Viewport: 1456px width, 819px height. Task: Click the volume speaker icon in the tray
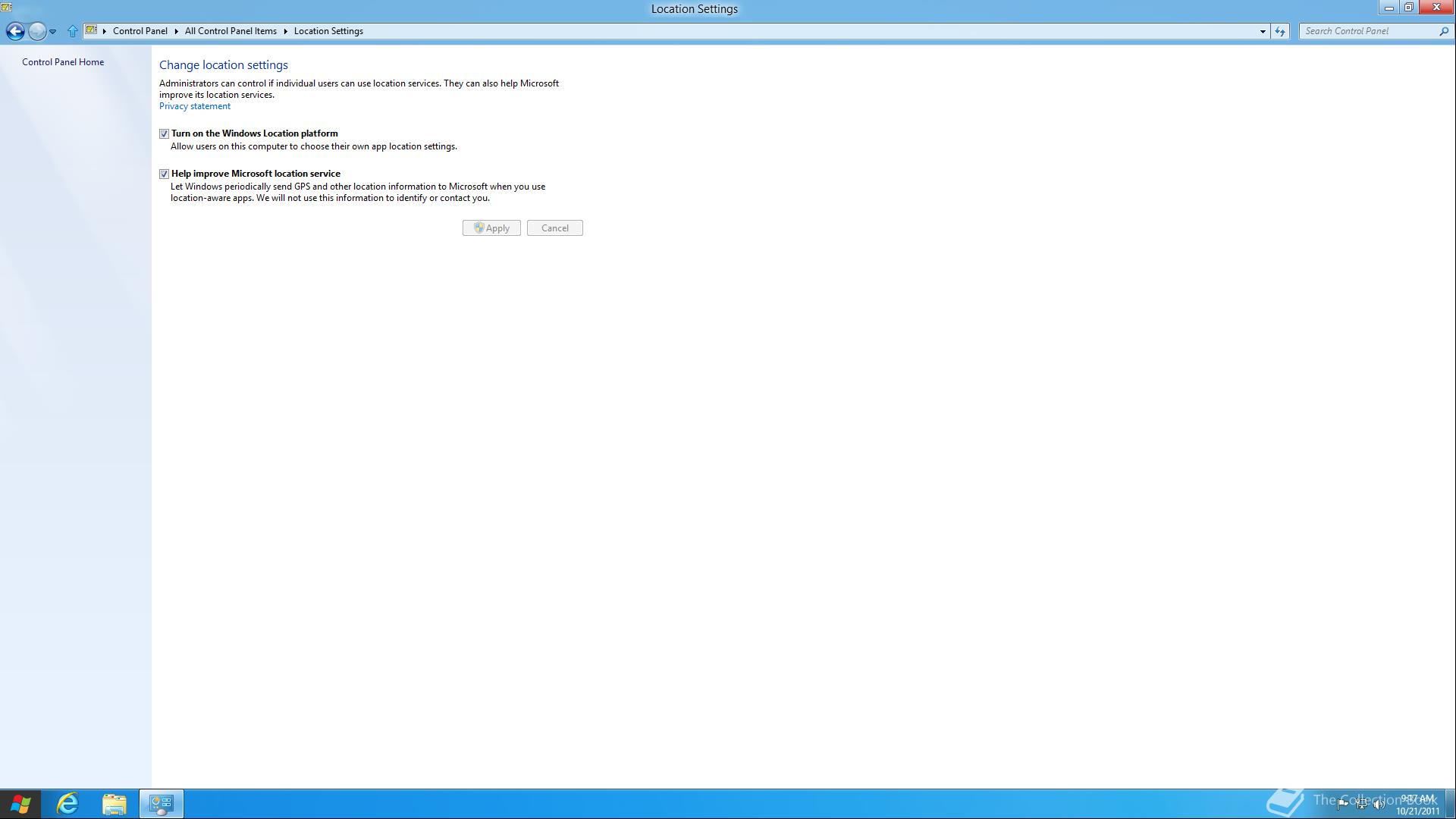[1377, 804]
